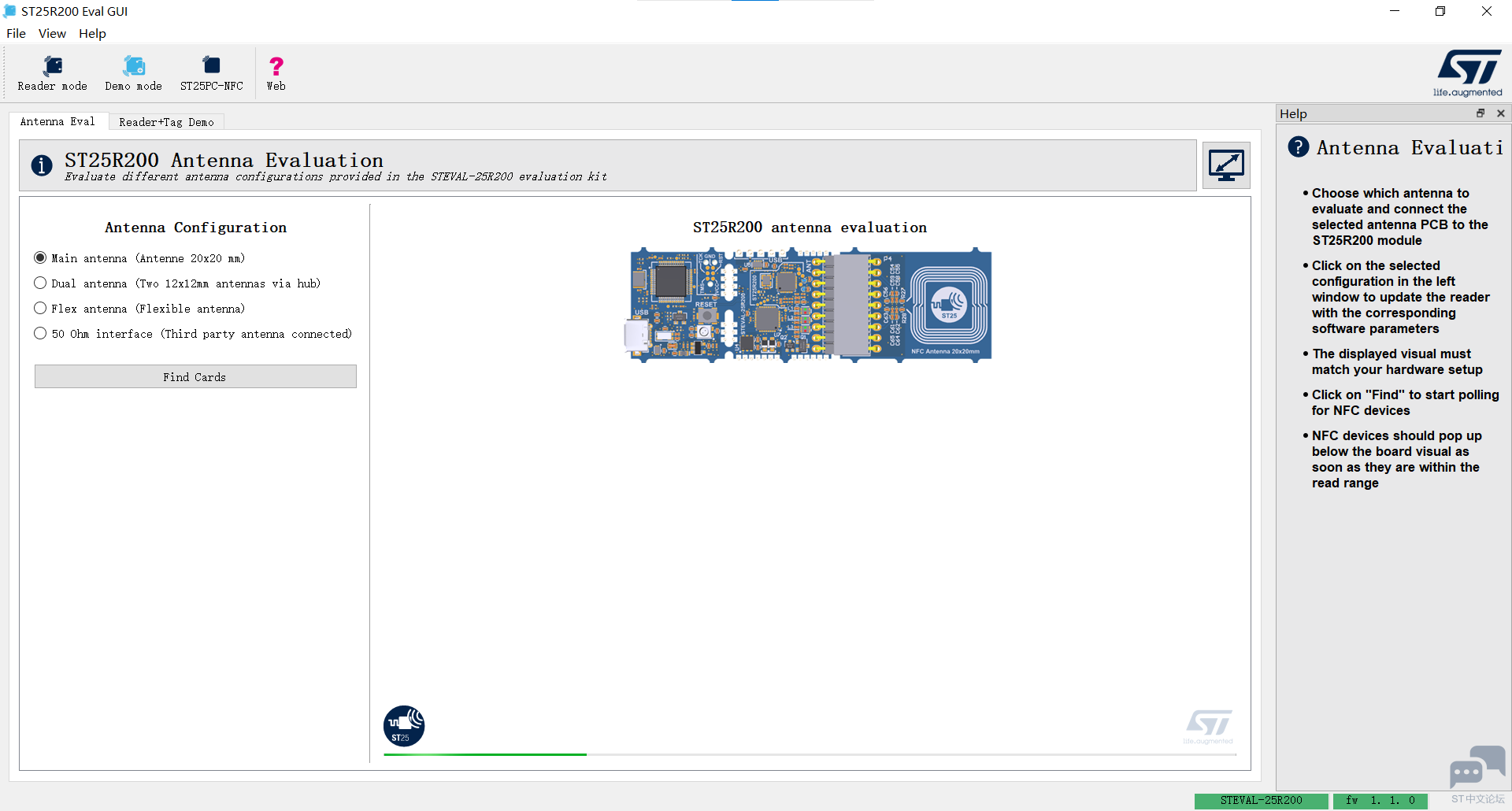Float the Help panel with undock icon
Screen dimensions: 1512x811
click(x=1480, y=113)
